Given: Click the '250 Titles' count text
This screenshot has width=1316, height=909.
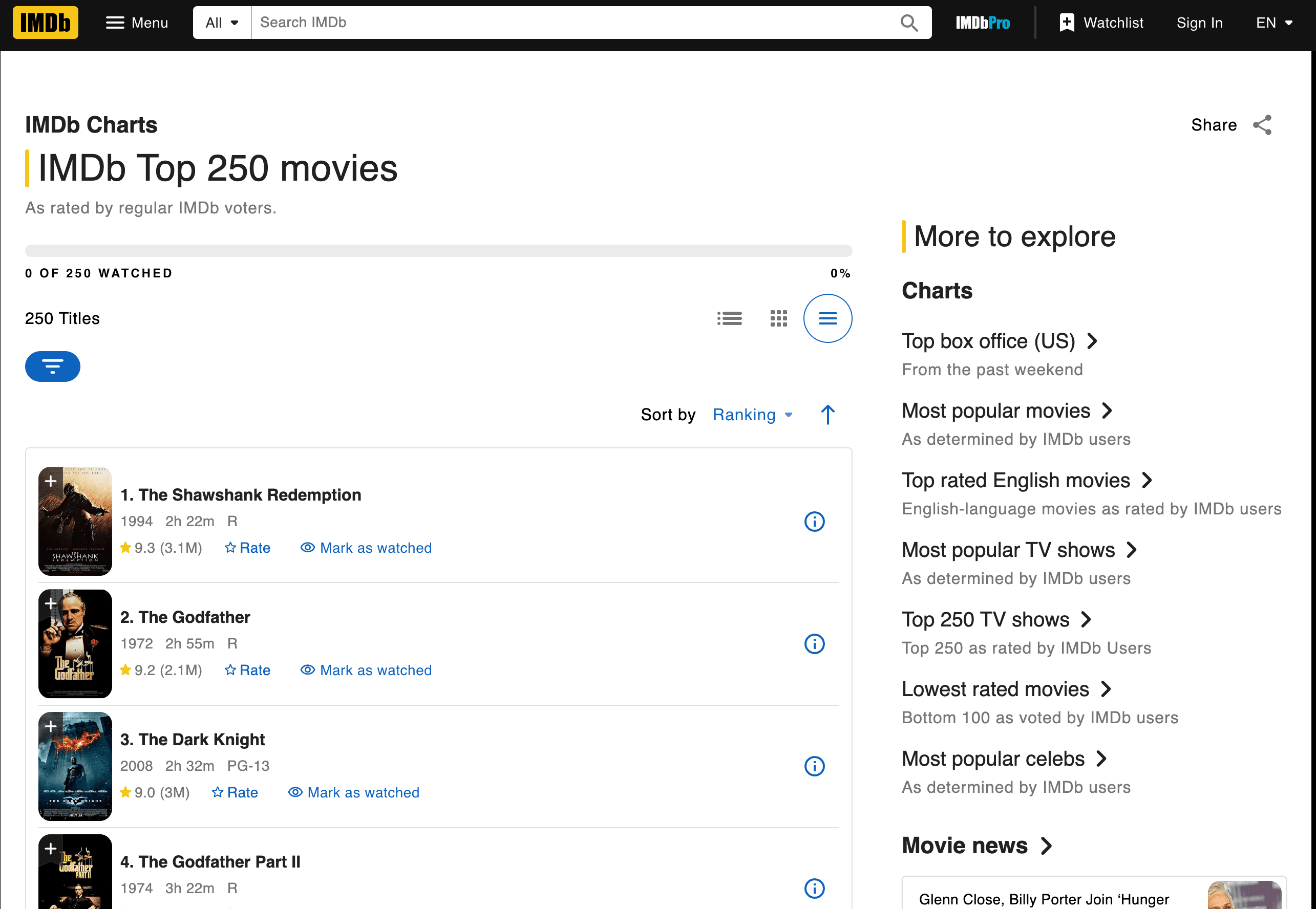Looking at the screenshot, I should 62,318.
